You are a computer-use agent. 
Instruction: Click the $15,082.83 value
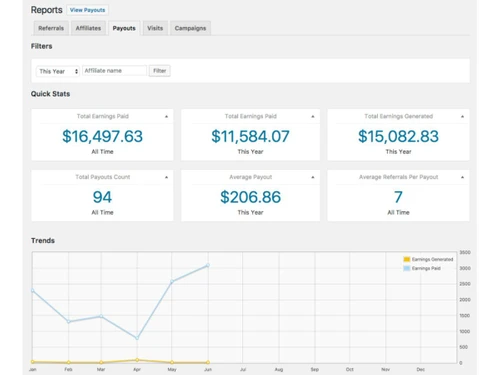point(398,136)
